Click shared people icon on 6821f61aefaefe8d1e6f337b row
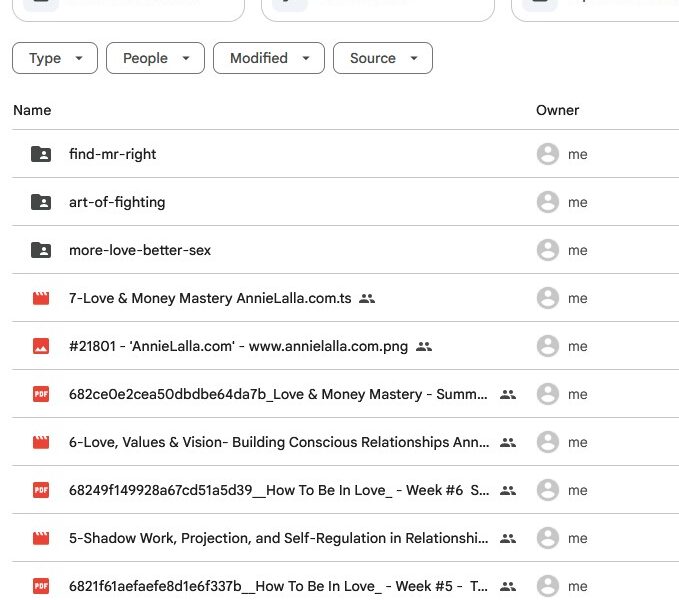This screenshot has width=679, height=600. click(508, 587)
